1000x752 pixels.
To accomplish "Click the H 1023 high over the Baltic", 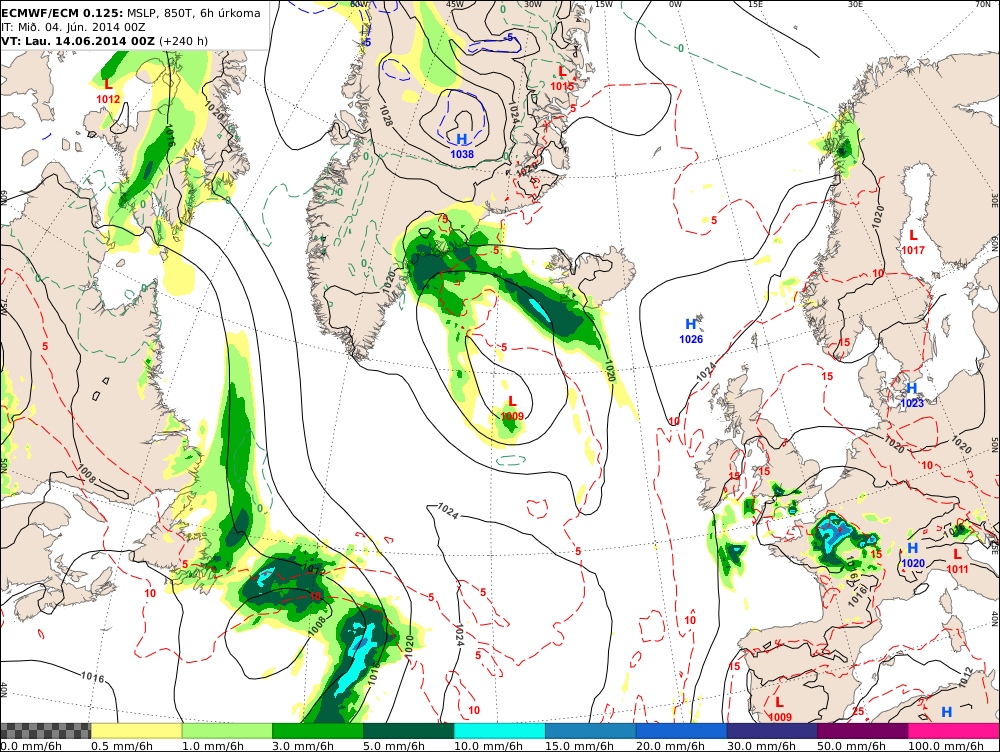I will pos(912,395).
